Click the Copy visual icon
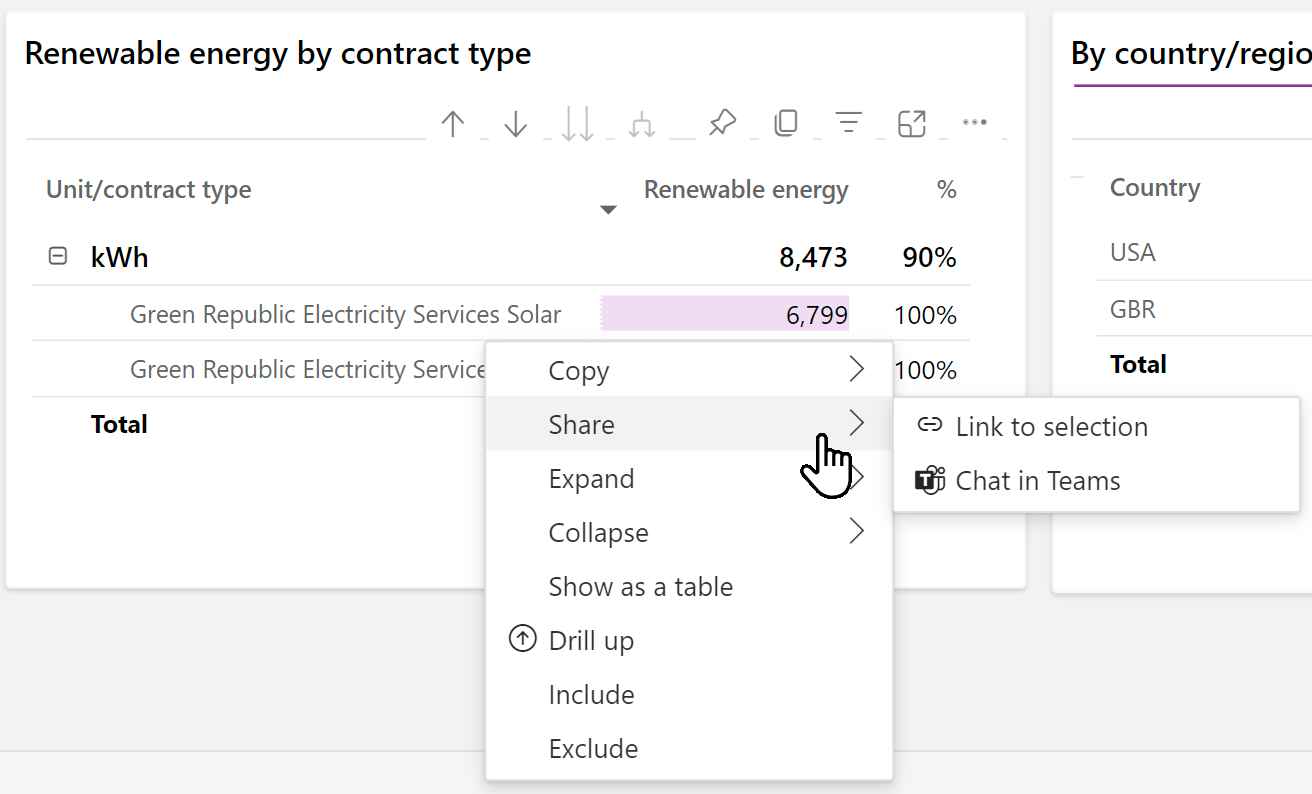This screenshot has width=1312, height=794. pos(786,122)
